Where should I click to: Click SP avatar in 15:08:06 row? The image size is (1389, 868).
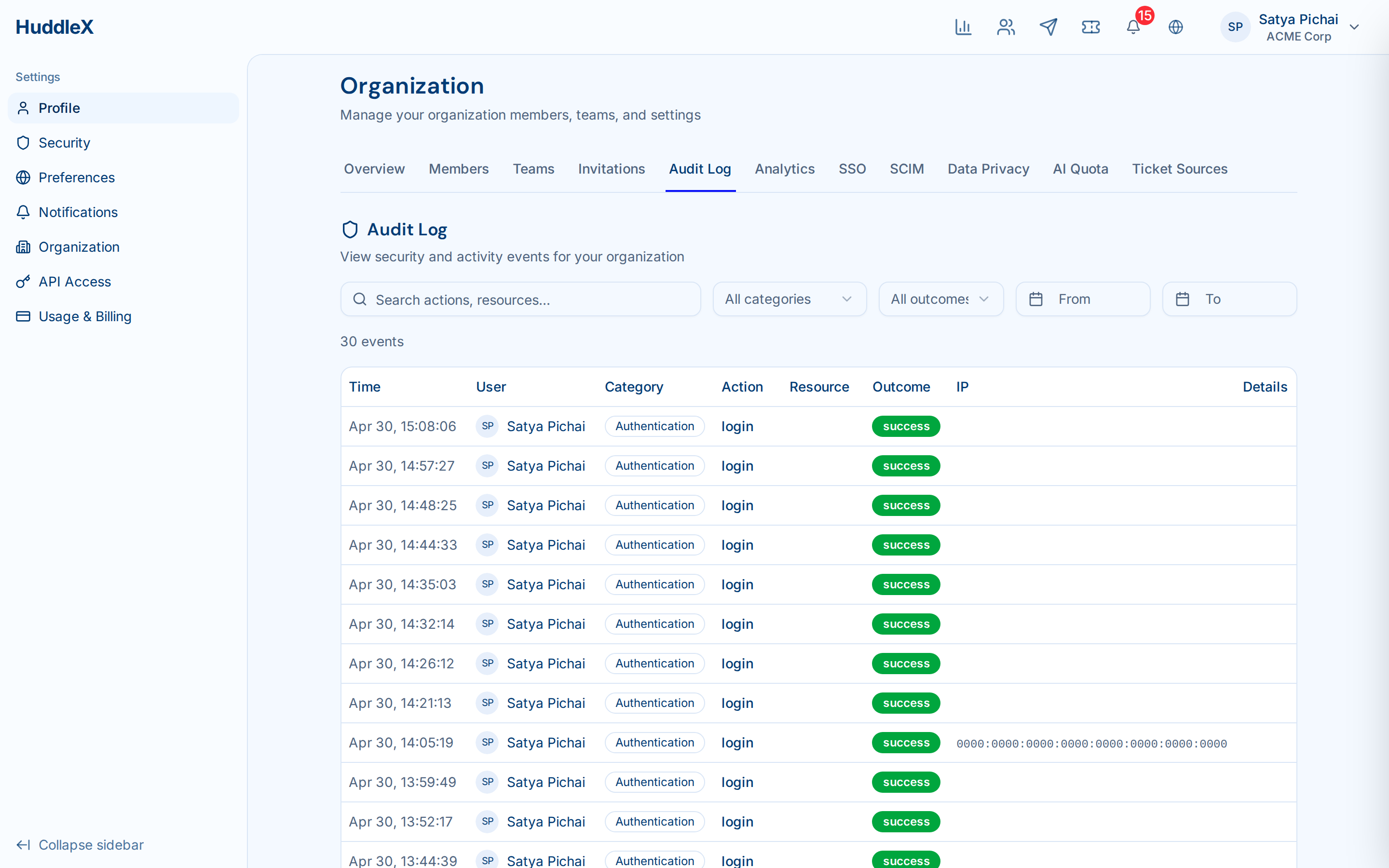point(487,426)
